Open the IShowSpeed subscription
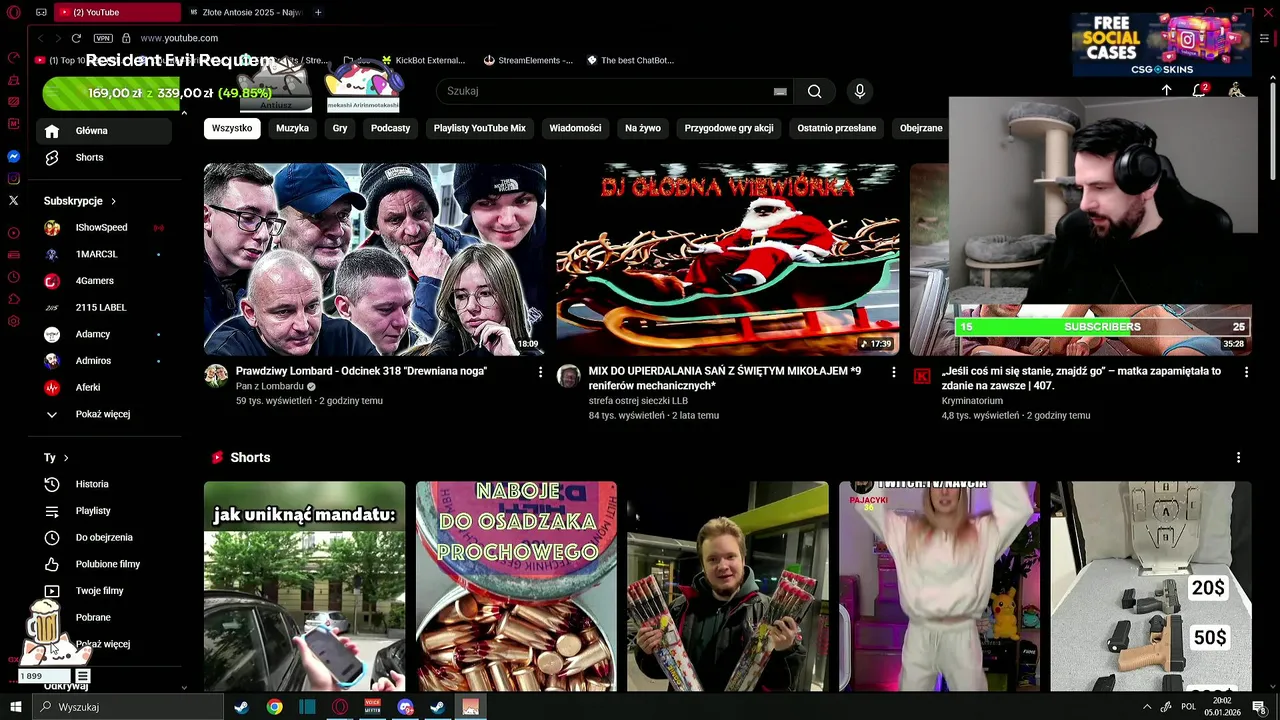This screenshot has height=720, width=1280. 102,228
